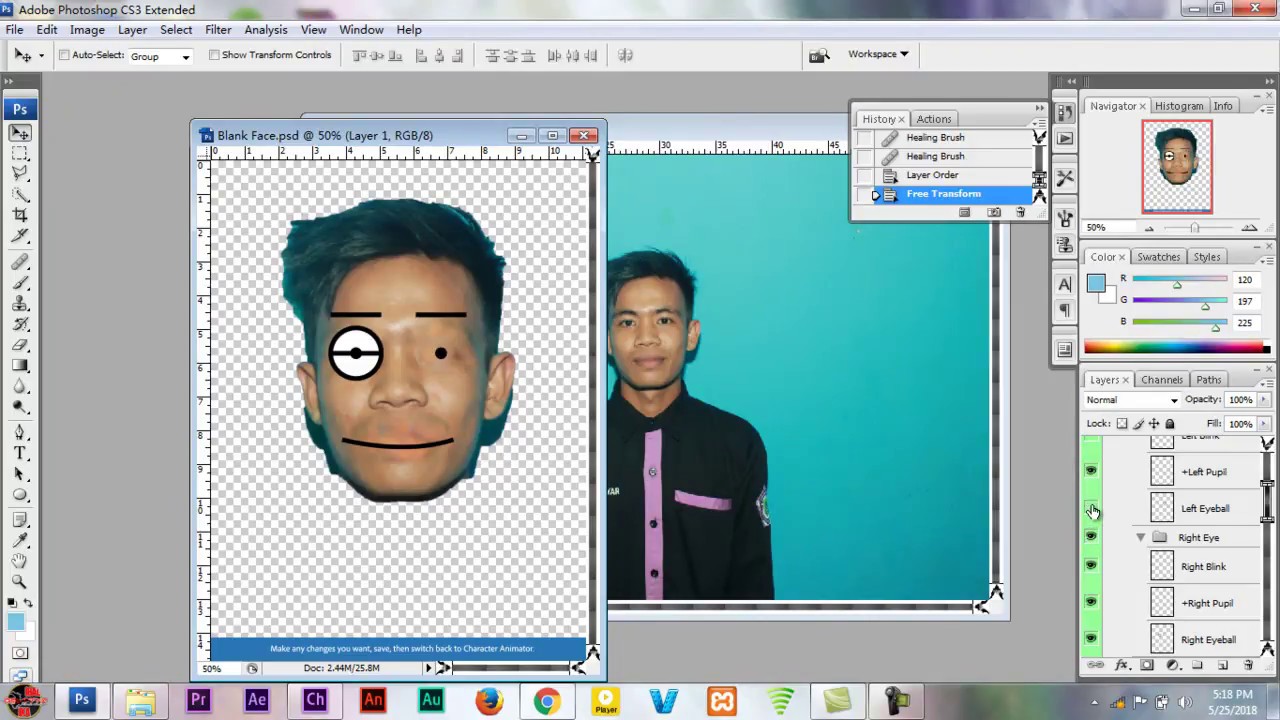Open Adobe Bridge from options bar
The image size is (1280, 720).
point(819,55)
